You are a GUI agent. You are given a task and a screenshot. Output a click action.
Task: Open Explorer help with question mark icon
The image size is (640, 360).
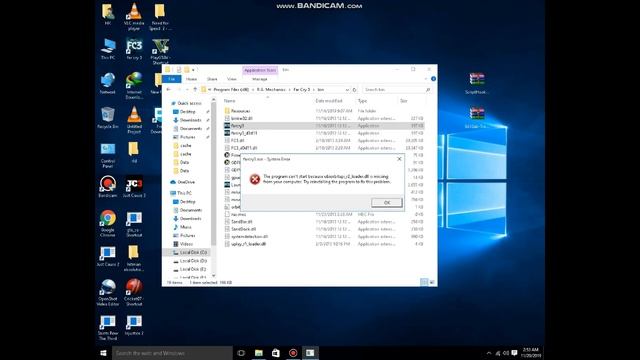(433, 79)
